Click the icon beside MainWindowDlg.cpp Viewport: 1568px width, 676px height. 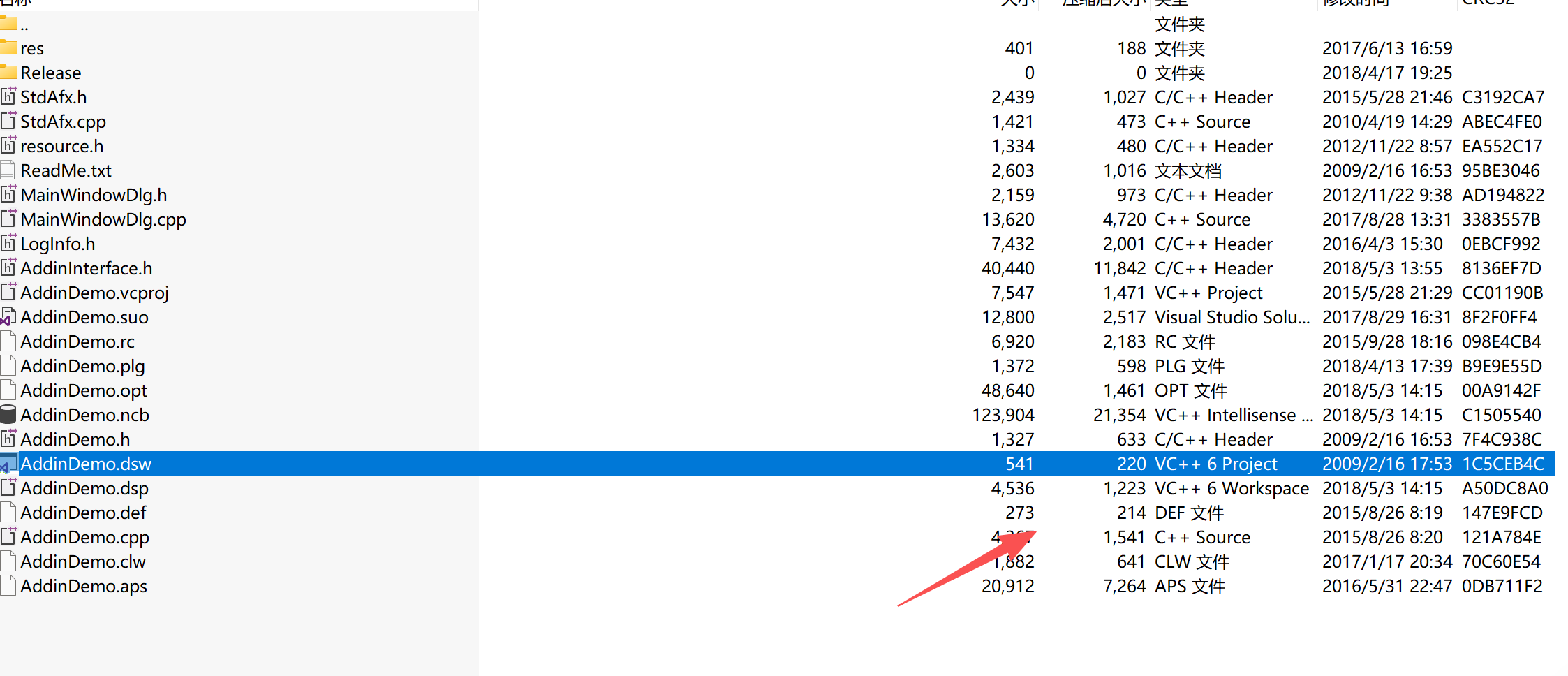tap(8, 219)
